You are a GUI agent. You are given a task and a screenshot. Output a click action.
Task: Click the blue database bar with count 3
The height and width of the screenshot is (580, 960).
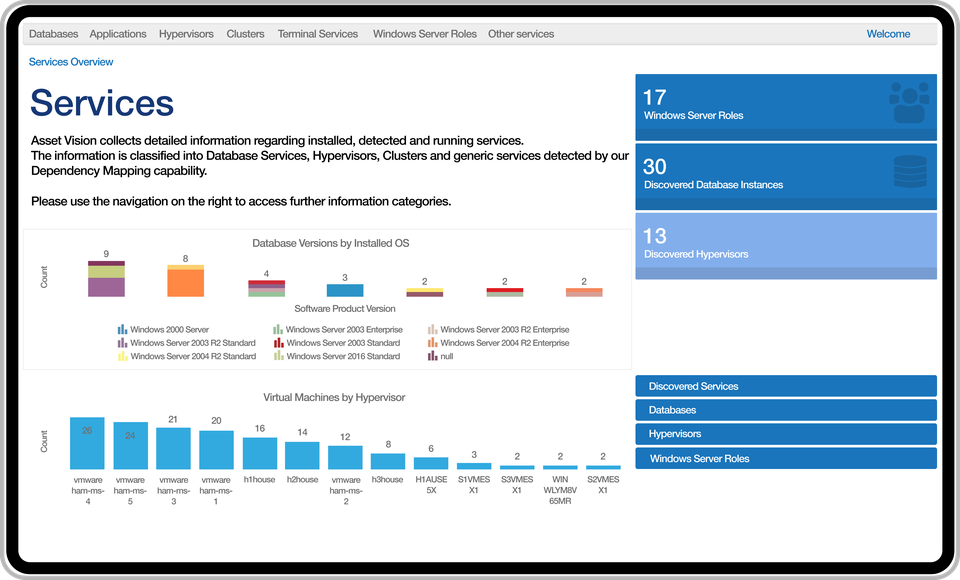coord(345,290)
